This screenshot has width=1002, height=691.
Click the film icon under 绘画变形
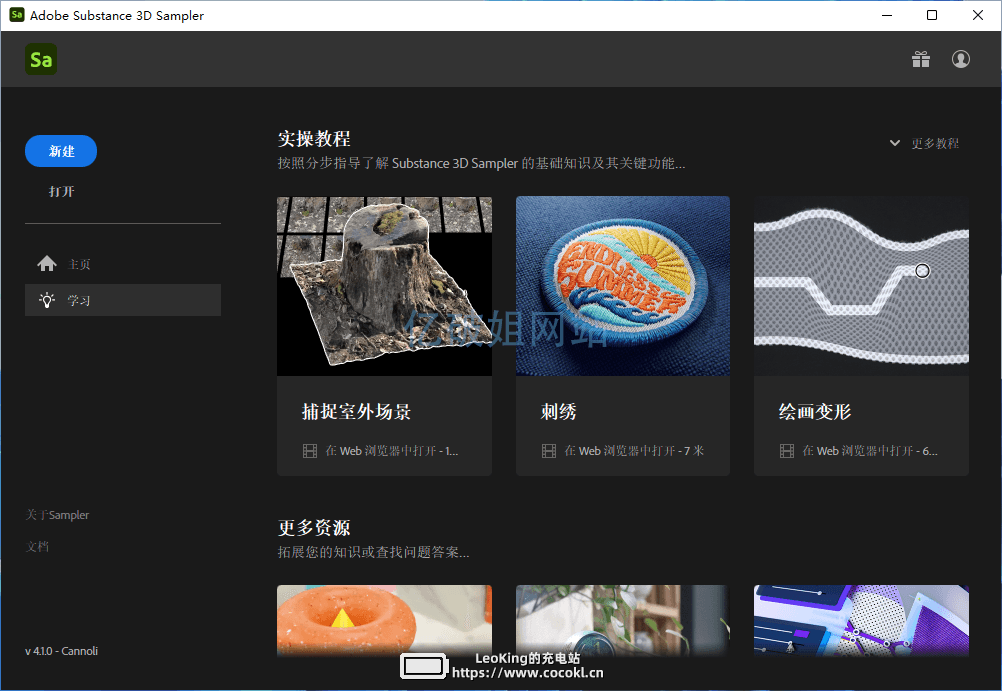click(x=787, y=451)
